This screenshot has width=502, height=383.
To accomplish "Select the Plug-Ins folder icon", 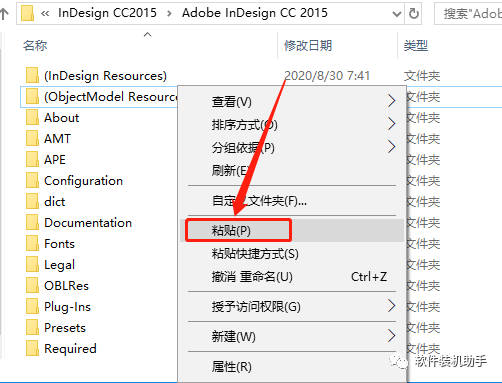I will pos(32,307).
